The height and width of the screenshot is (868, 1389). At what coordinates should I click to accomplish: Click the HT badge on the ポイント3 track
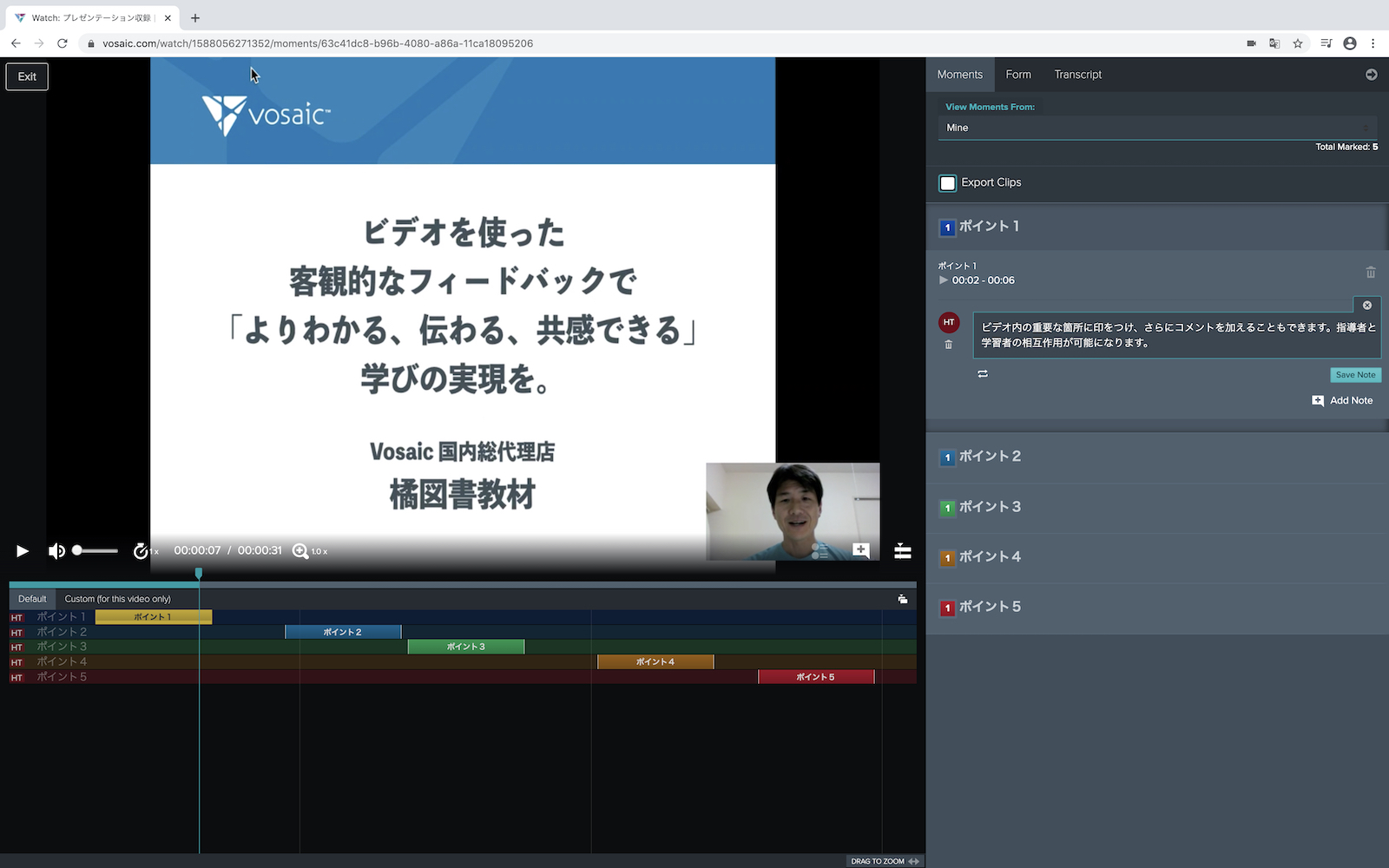16,648
